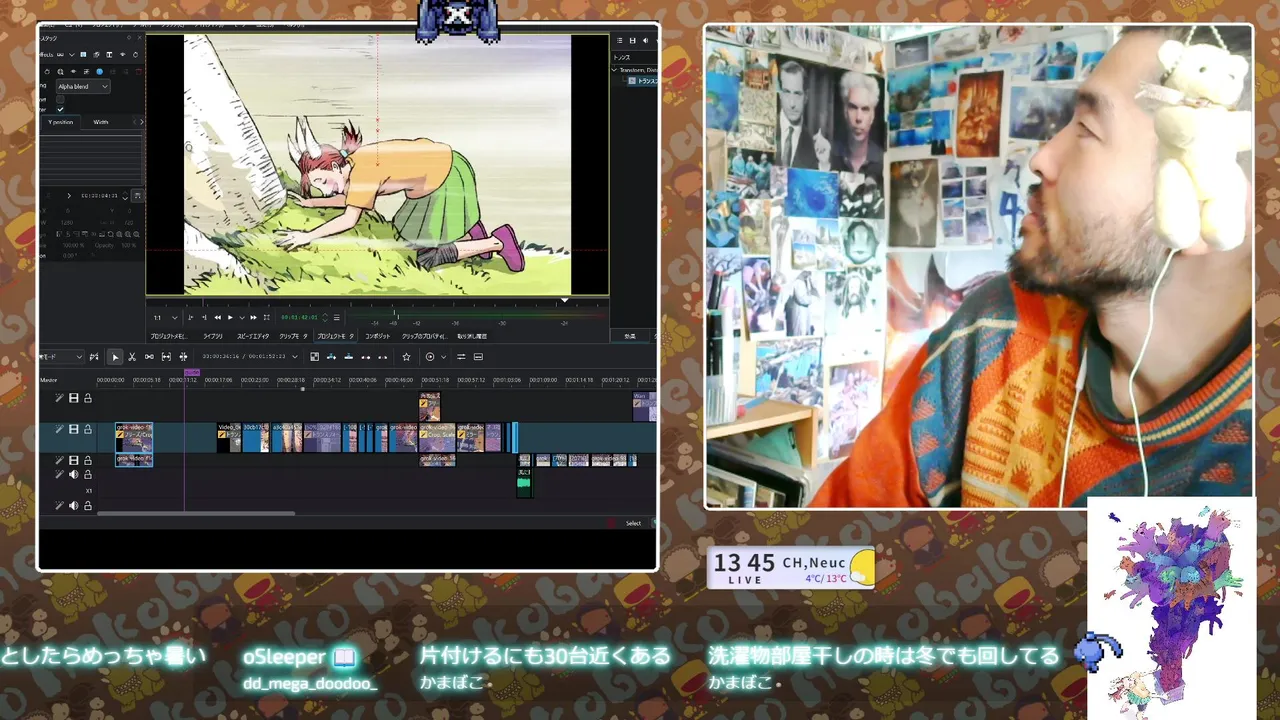Click the monitor rewind button
1280x720 pixels.
point(217,317)
